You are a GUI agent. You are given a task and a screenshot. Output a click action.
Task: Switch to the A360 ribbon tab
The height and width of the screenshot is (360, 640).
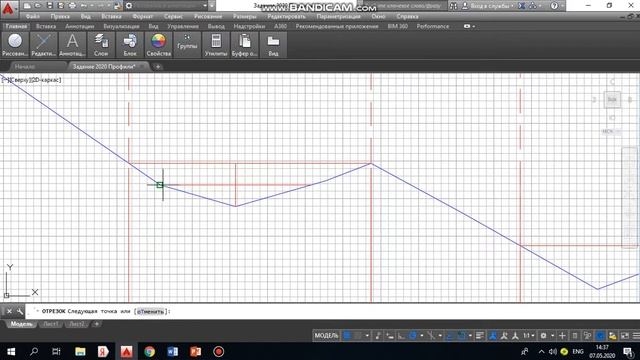tap(280, 26)
